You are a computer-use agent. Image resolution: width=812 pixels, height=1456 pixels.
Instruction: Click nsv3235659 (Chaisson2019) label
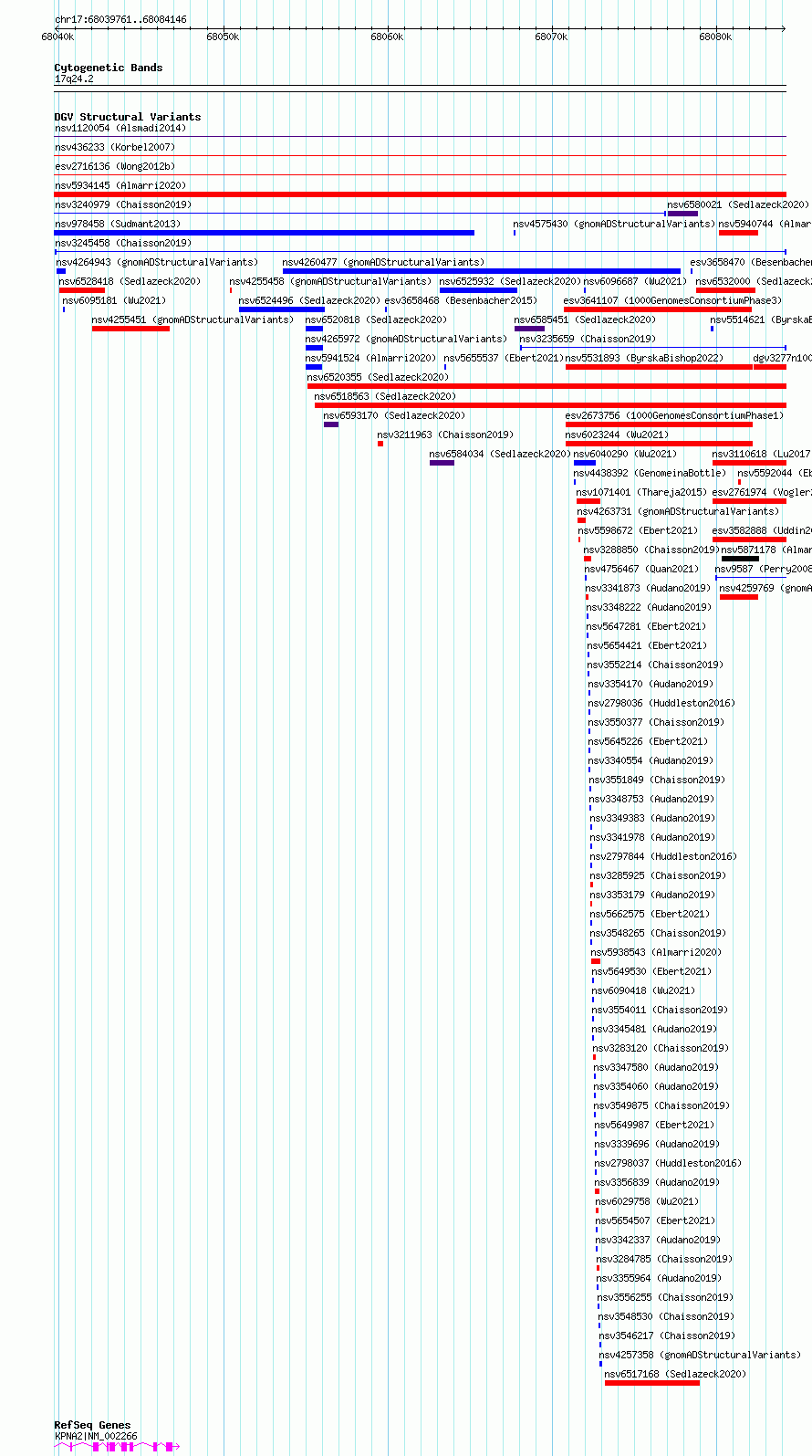click(588, 339)
